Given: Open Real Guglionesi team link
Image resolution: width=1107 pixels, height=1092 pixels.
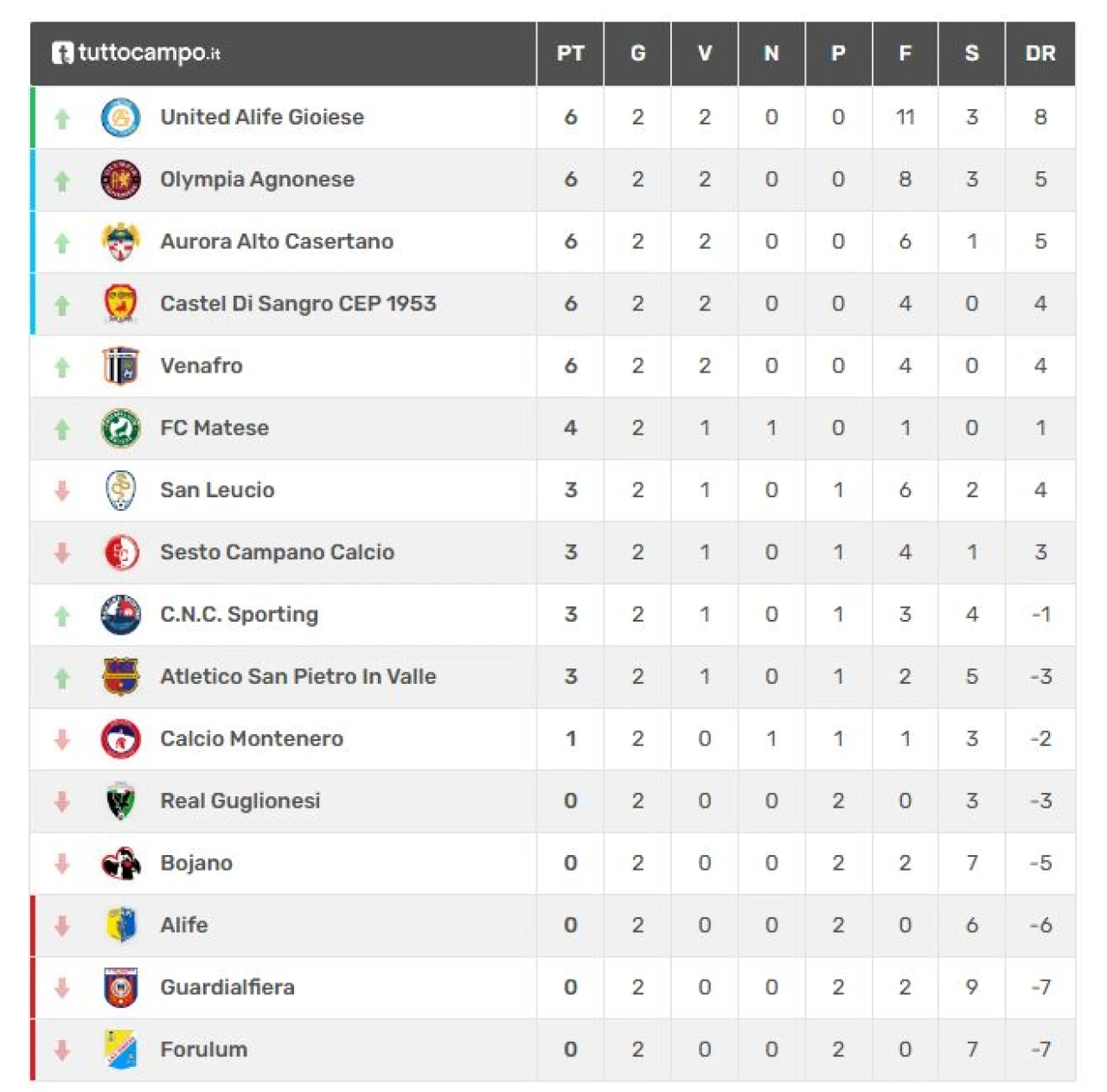Looking at the screenshot, I should [240, 801].
